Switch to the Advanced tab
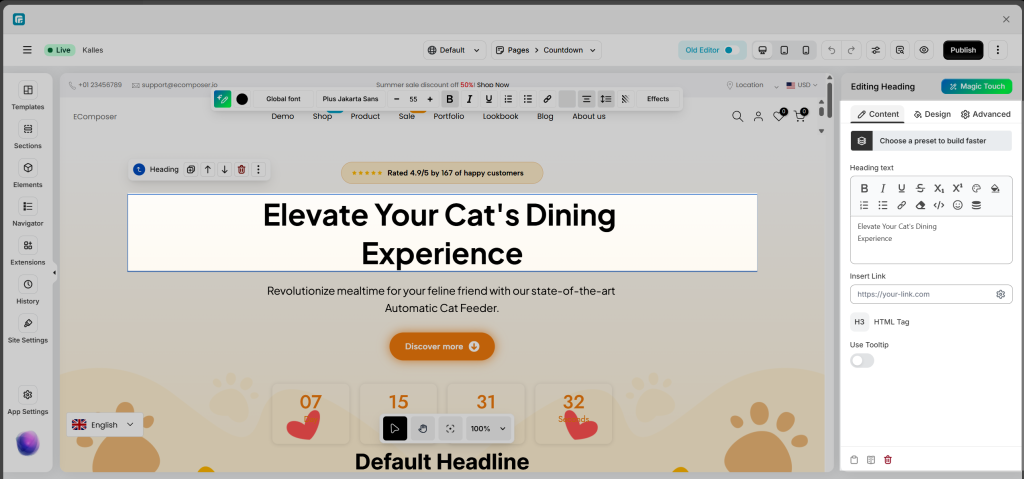 [986, 114]
